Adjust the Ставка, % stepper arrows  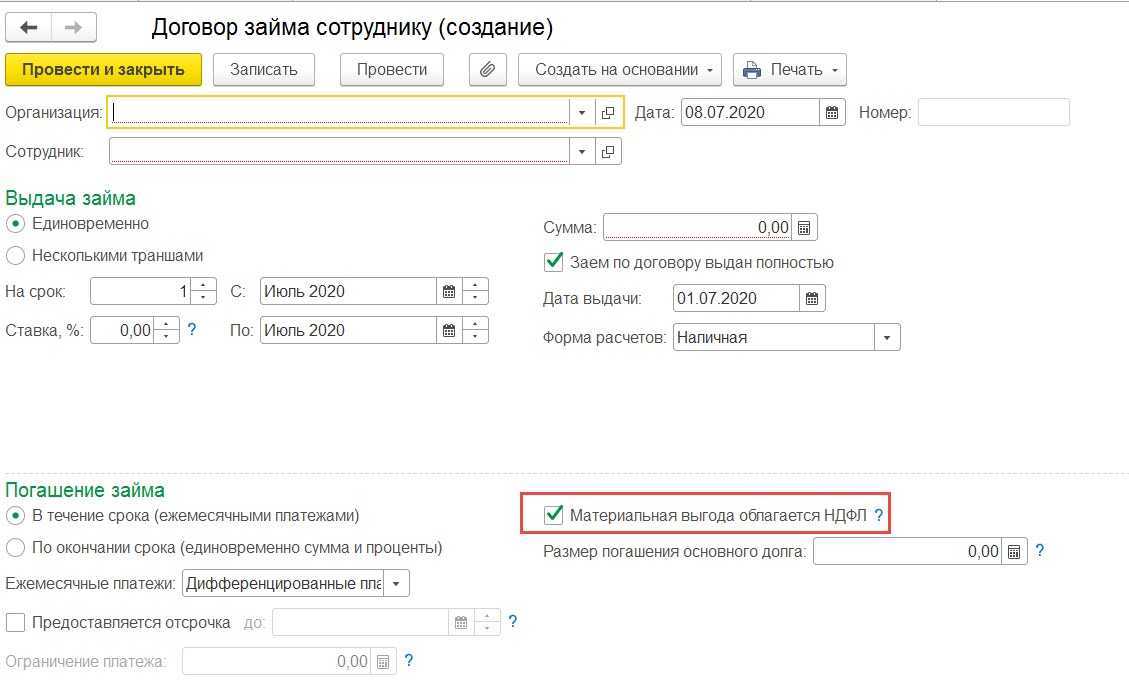pos(166,331)
